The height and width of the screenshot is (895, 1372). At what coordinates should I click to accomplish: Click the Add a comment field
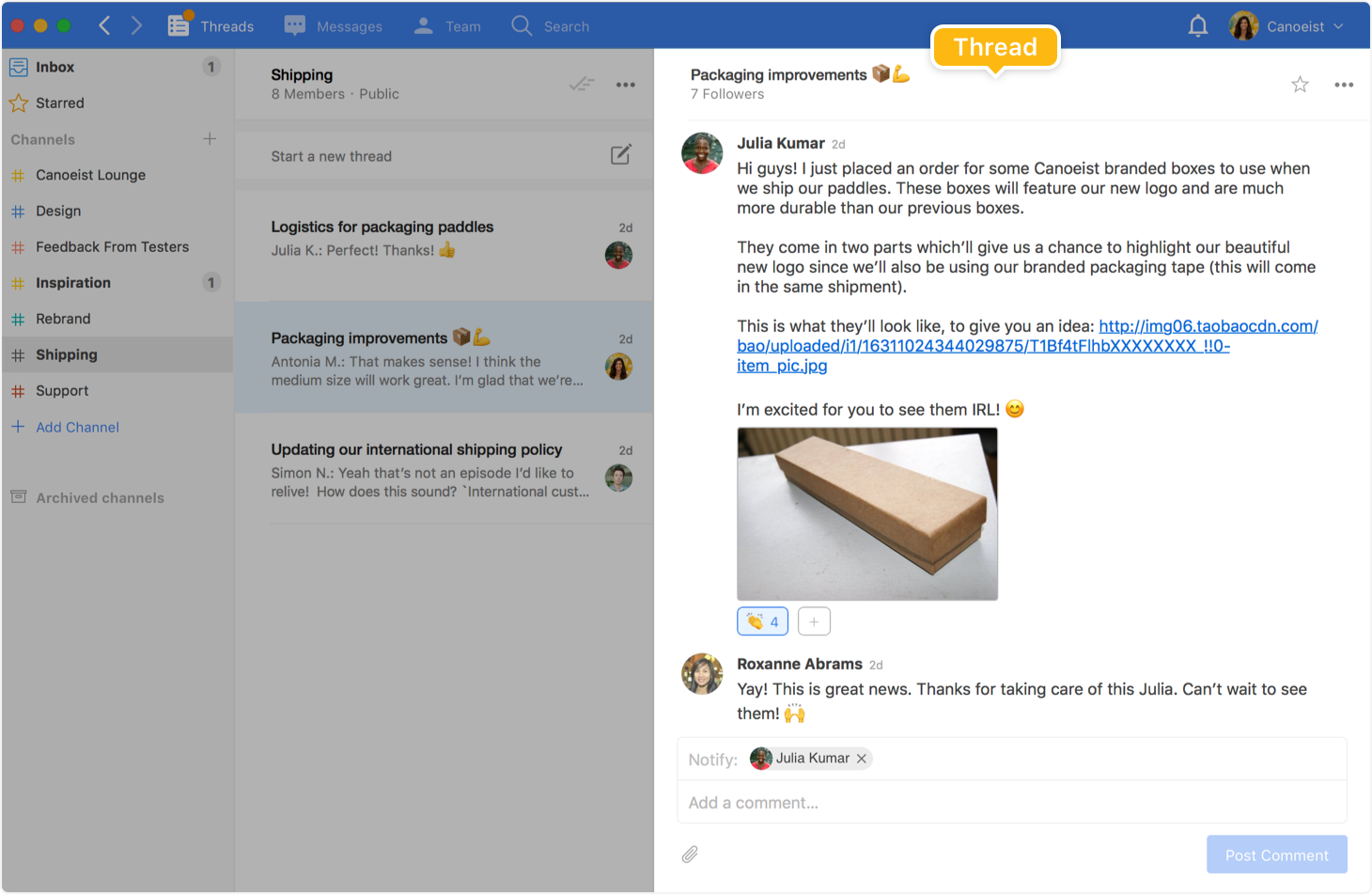point(1011,802)
